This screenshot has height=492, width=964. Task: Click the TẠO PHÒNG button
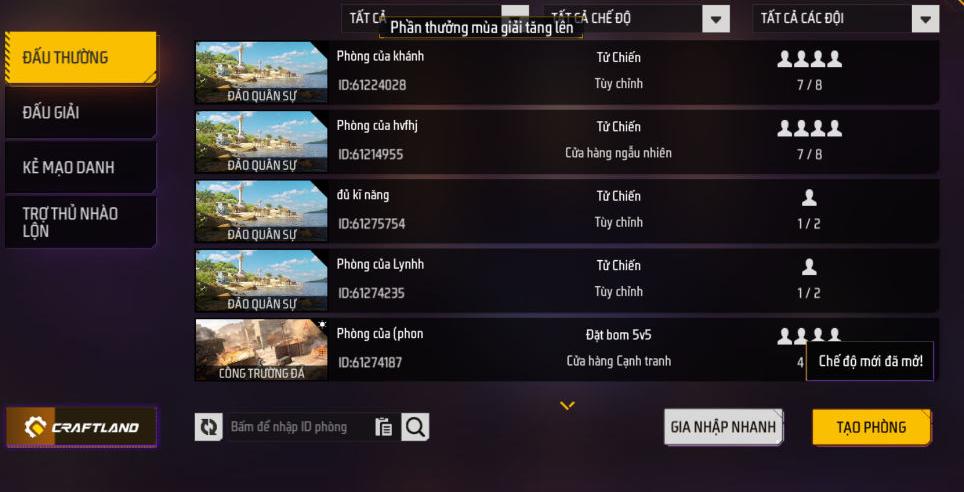[871, 427]
